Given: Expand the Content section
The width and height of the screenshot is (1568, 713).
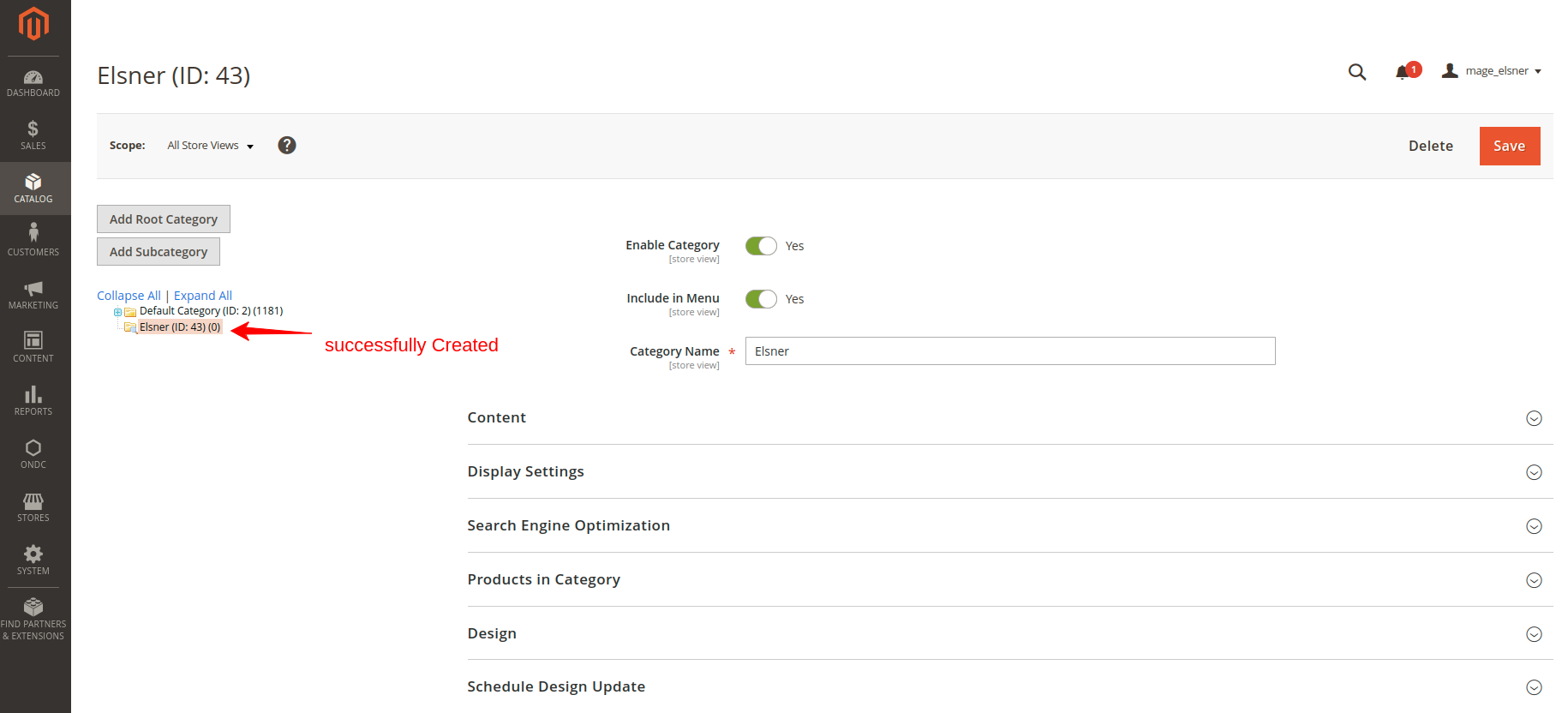Looking at the screenshot, I should [x=1009, y=417].
